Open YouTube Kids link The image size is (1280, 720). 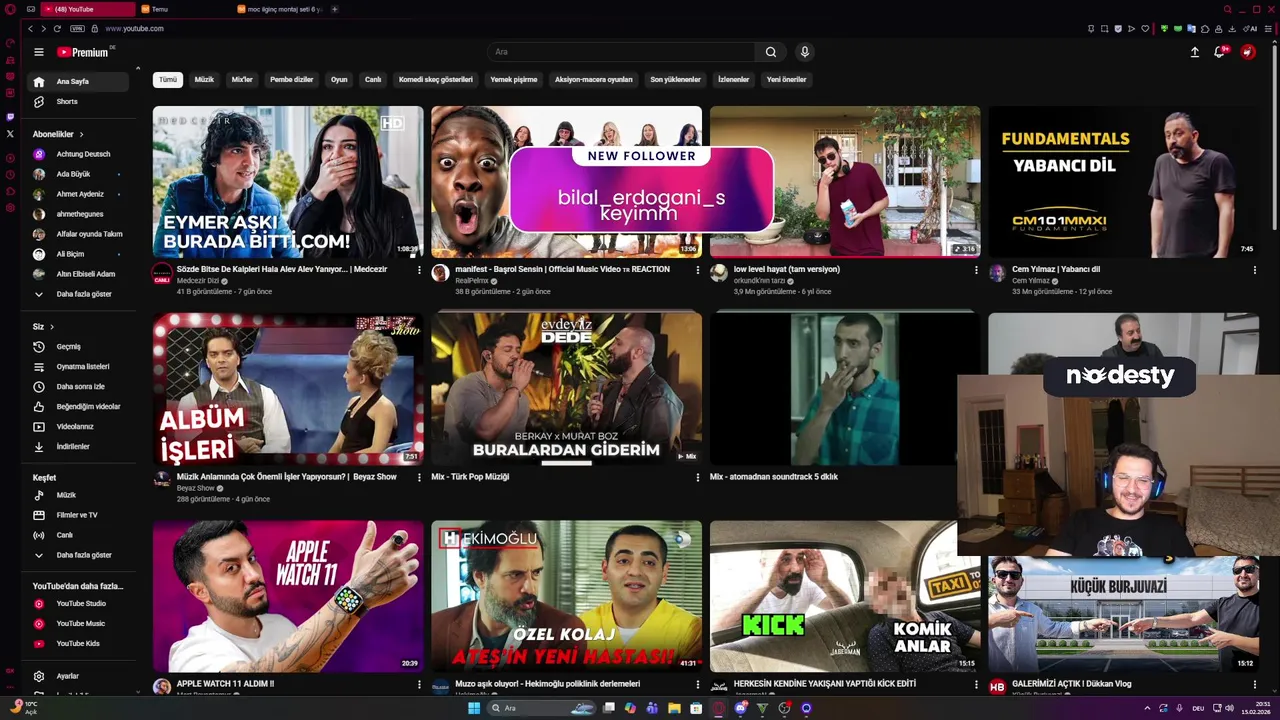pyautogui.click(x=80, y=644)
